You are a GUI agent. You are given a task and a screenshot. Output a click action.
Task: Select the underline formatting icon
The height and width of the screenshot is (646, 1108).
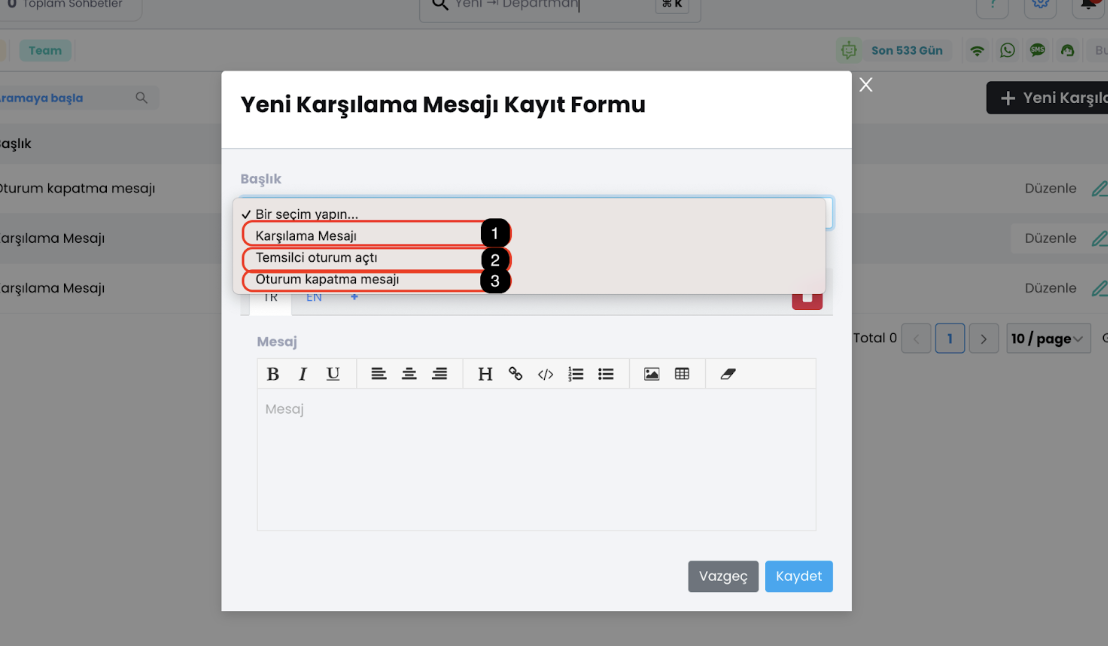click(333, 373)
